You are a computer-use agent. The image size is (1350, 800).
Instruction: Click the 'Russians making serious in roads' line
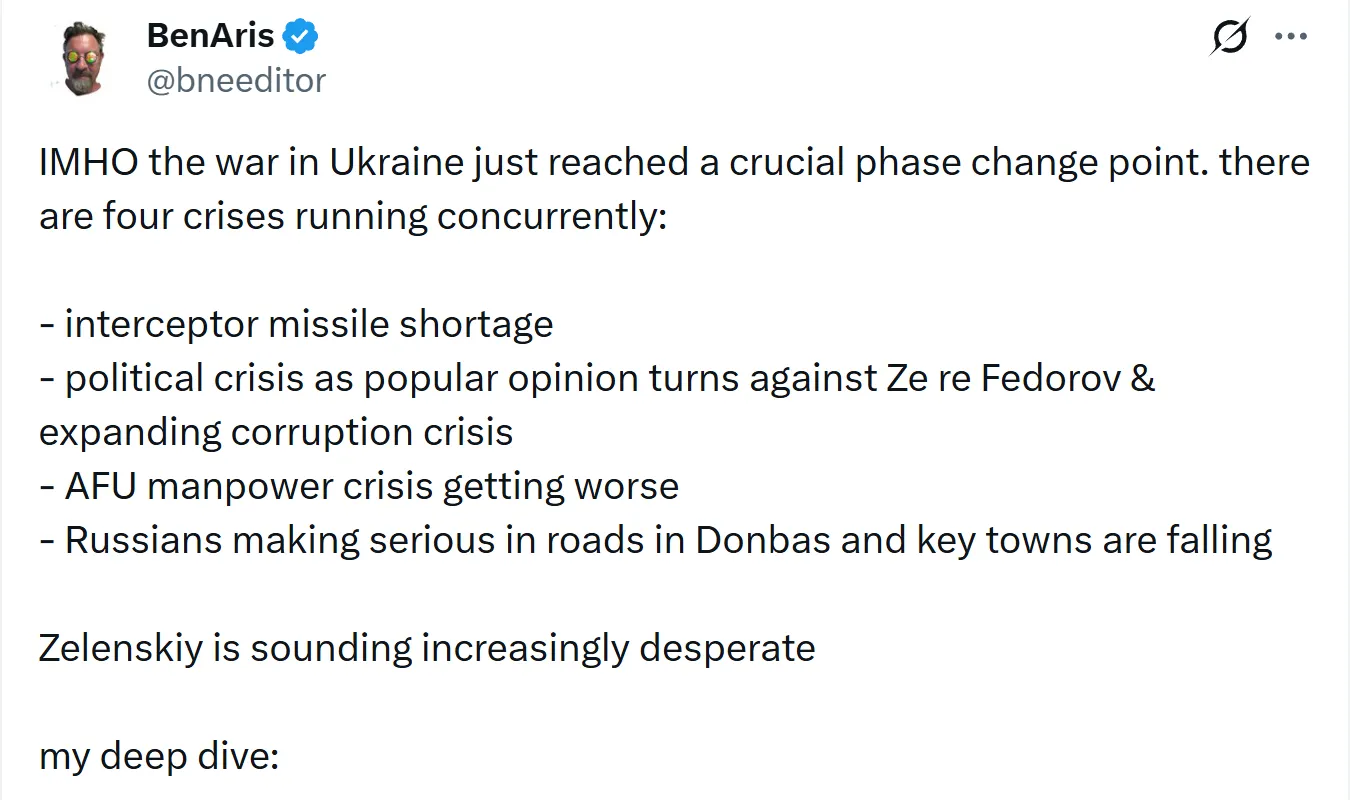pos(655,540)
